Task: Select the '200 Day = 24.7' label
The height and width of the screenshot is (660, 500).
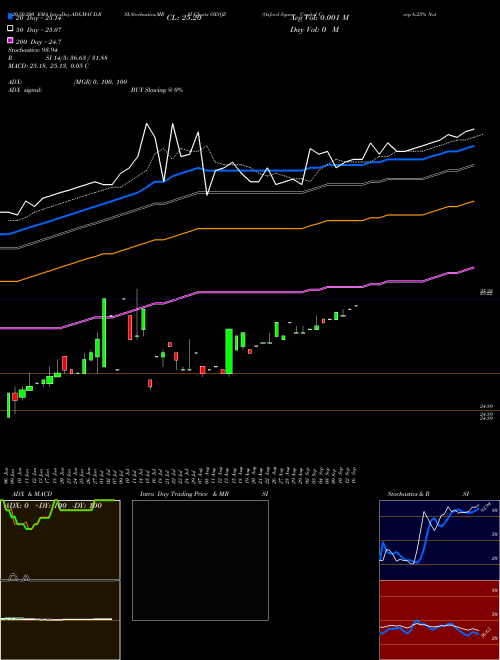Action: (38, 42)
